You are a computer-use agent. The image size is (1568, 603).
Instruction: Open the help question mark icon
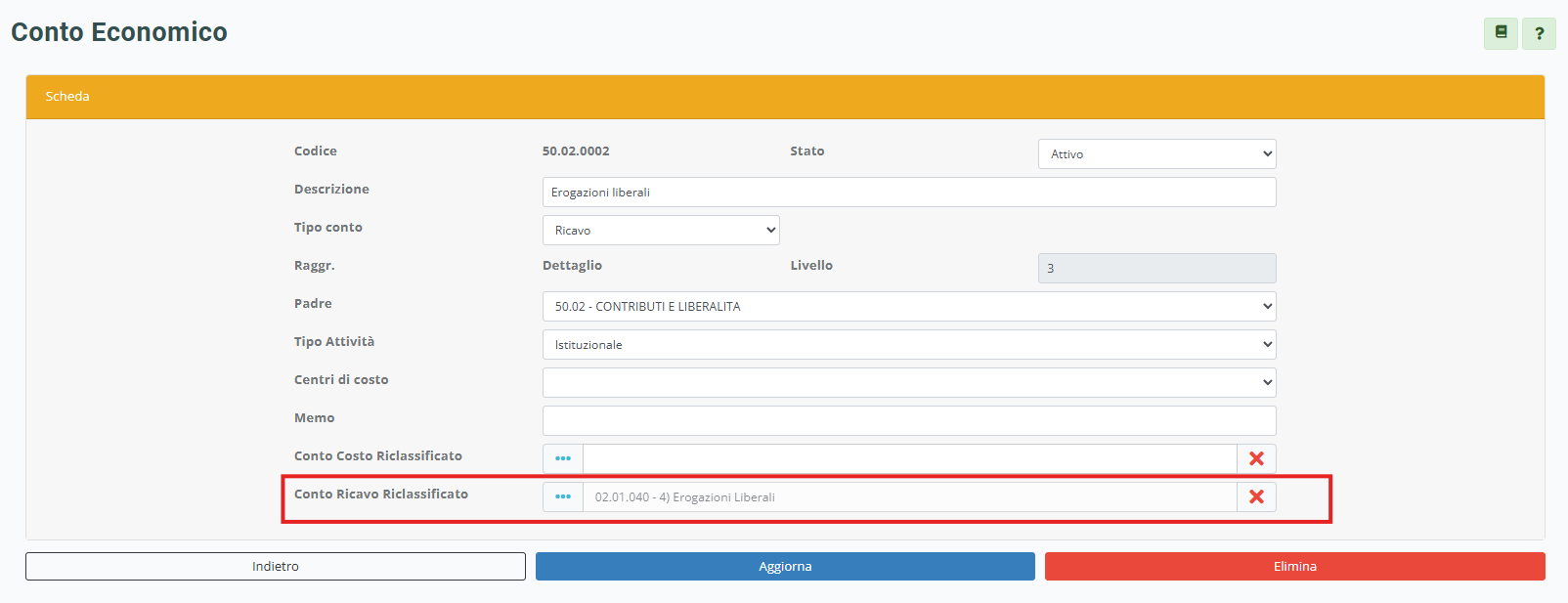pos(1540,33)
